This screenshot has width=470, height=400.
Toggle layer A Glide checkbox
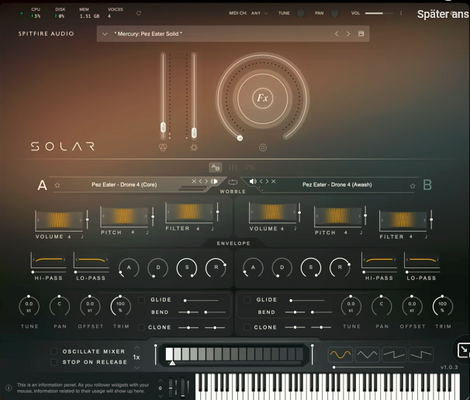click(x=141, y=300)
